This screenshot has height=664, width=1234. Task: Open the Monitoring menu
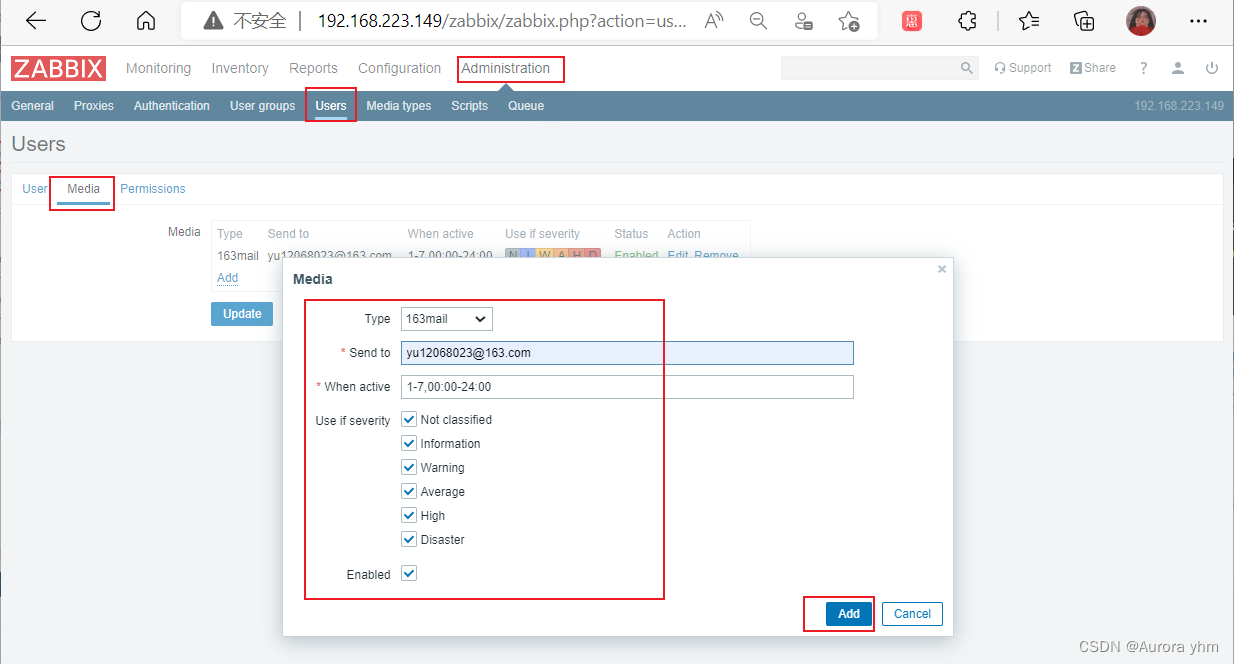point(158,68)
